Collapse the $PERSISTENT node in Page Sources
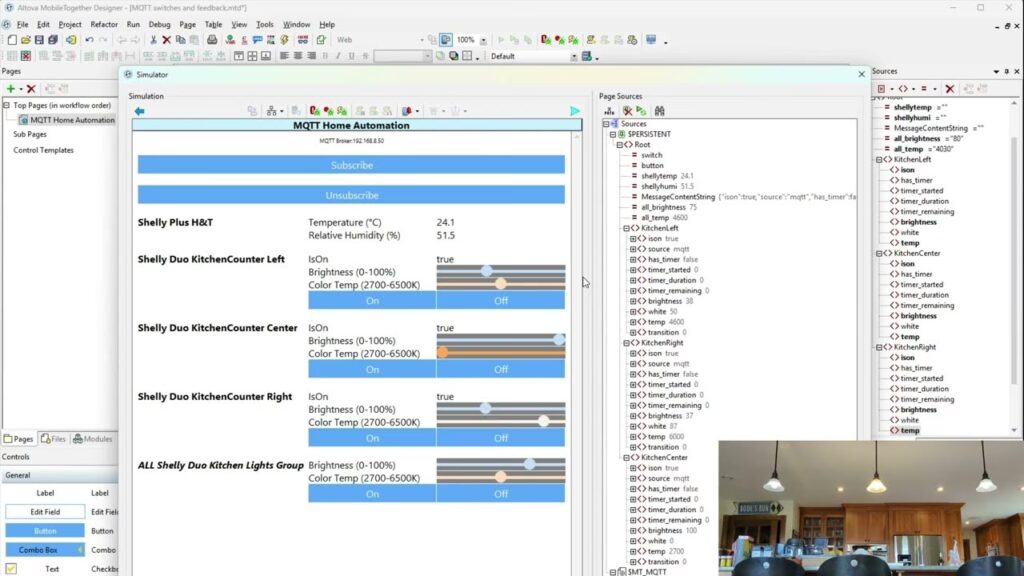The height and width of the screenshot is (576, 1024). coord(613,134)
